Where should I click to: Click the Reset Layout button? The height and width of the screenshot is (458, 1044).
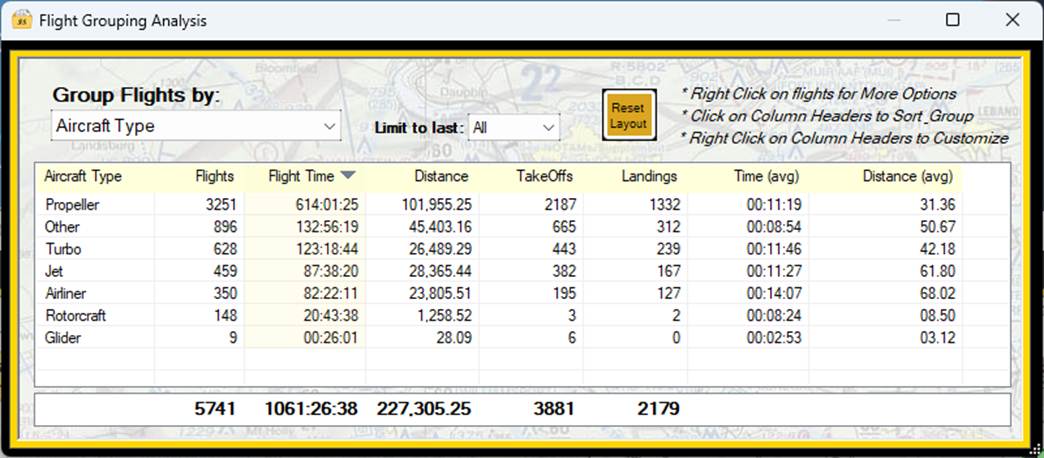pyautogui.click(x=629, y=115)
